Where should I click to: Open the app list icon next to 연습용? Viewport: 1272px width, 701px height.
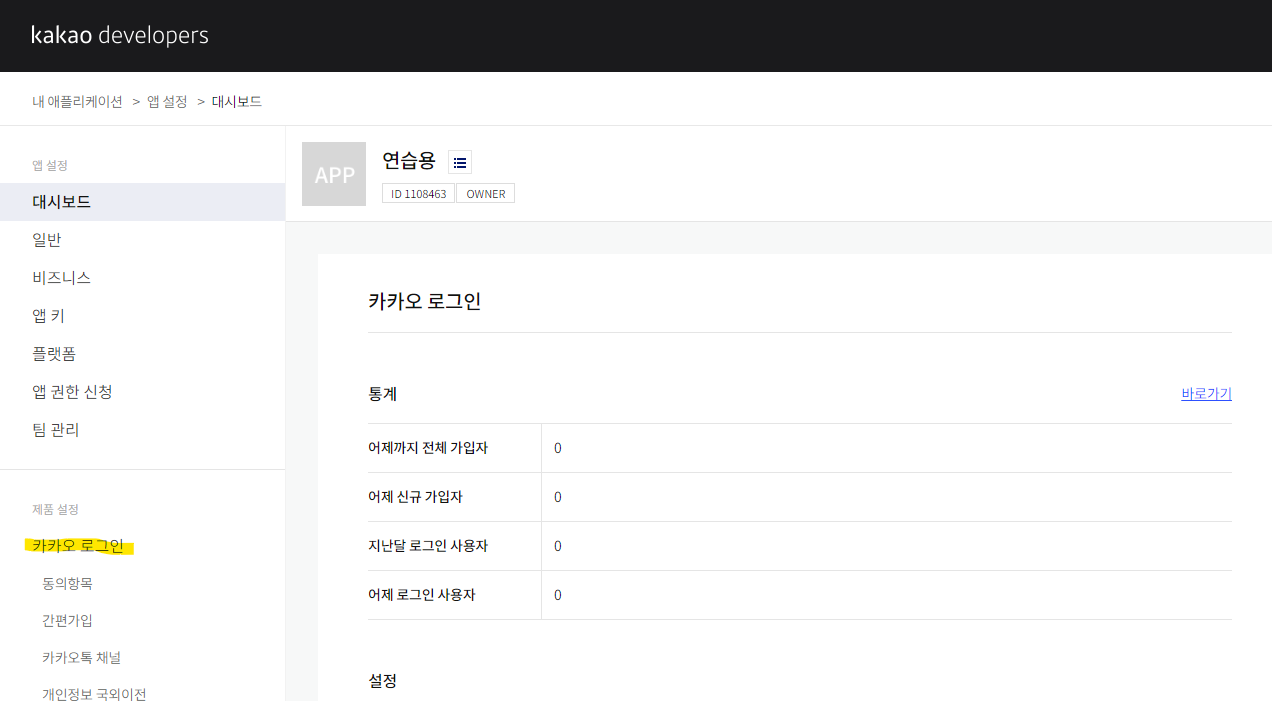point(460,162)
